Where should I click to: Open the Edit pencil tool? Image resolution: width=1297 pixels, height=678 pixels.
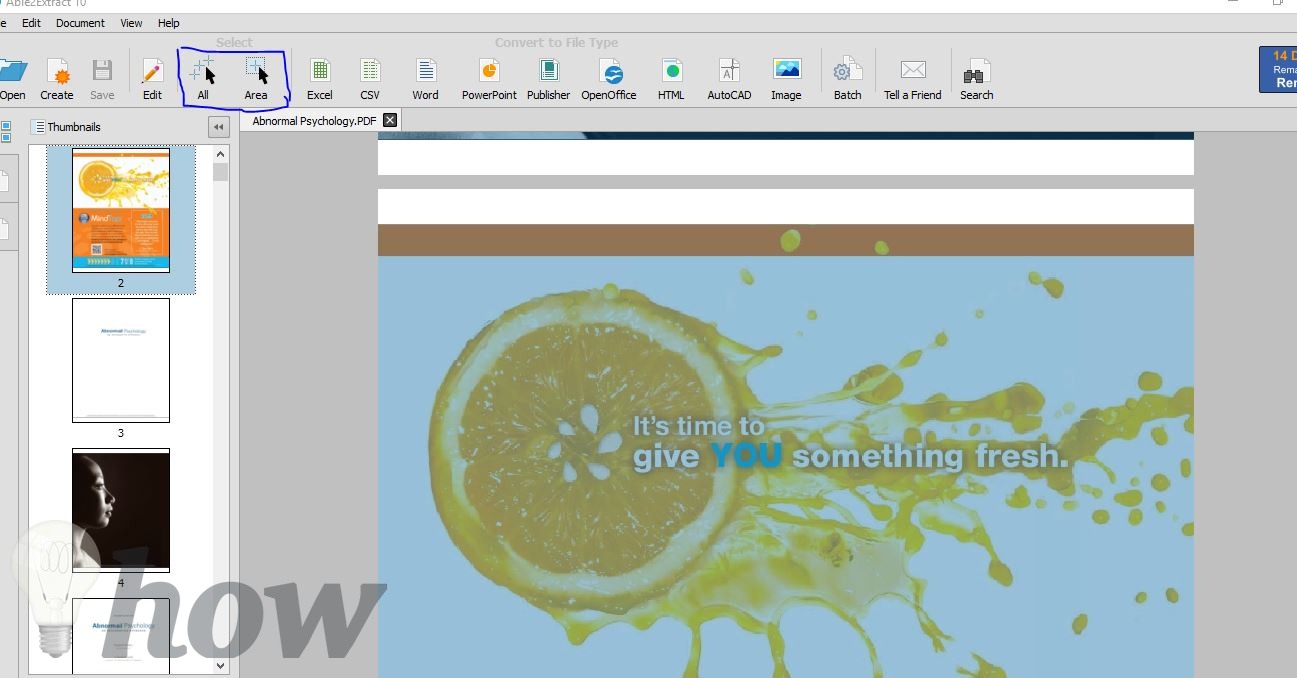click(152, 71)
